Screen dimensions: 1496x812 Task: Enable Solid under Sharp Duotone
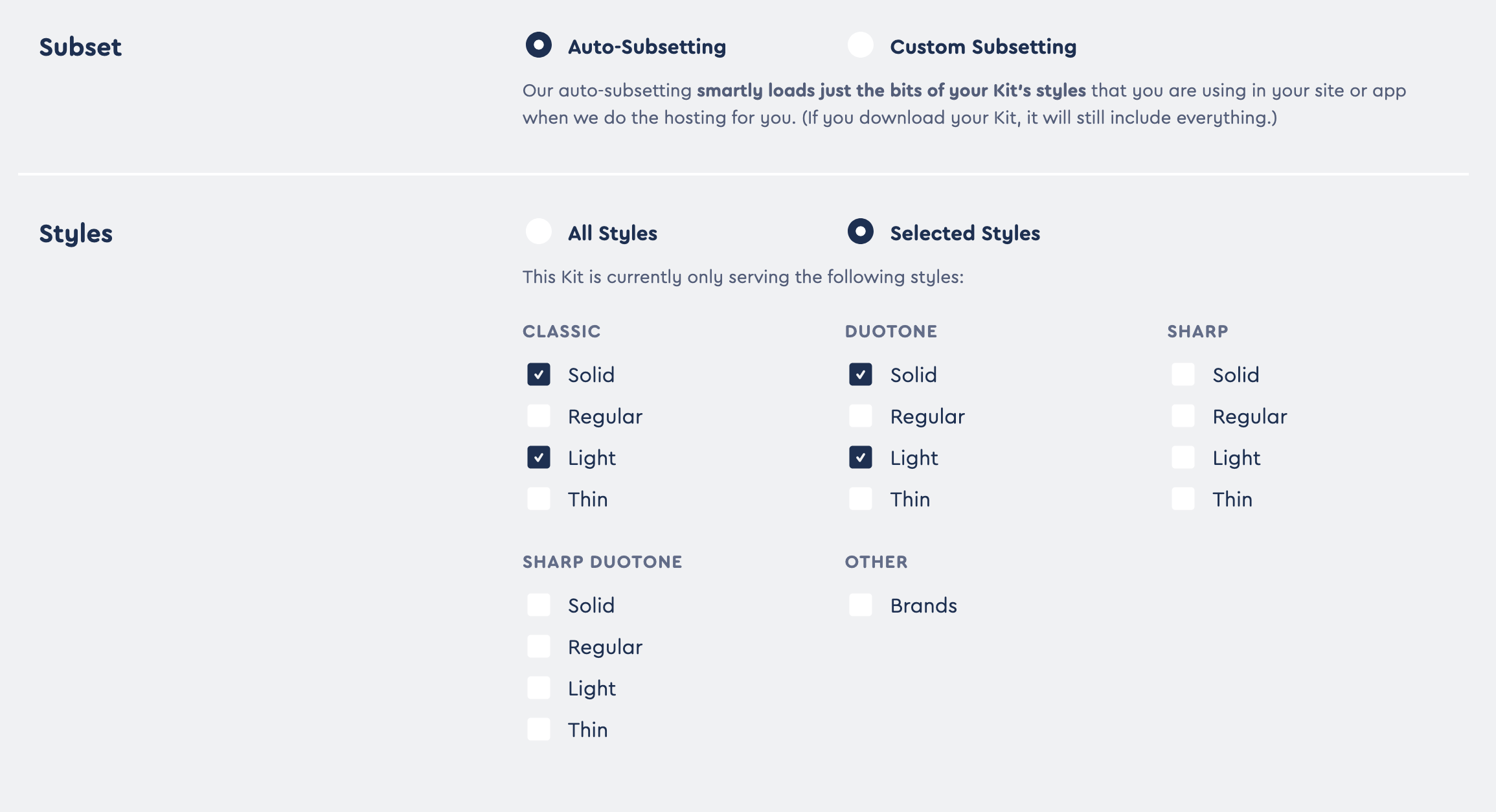pos(538,605)
